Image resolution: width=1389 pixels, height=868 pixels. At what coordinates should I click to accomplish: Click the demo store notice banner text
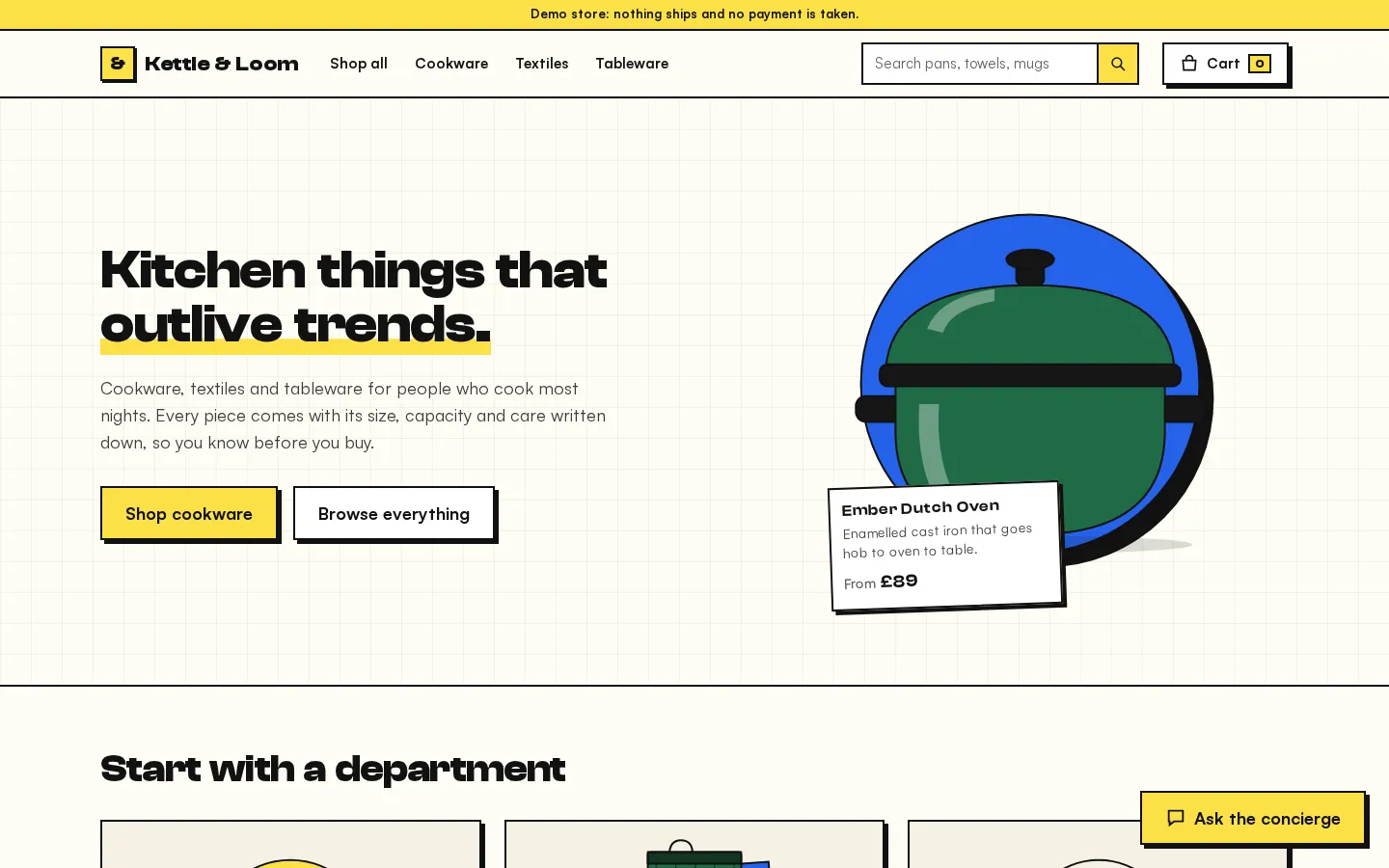[x=694, y=14]
